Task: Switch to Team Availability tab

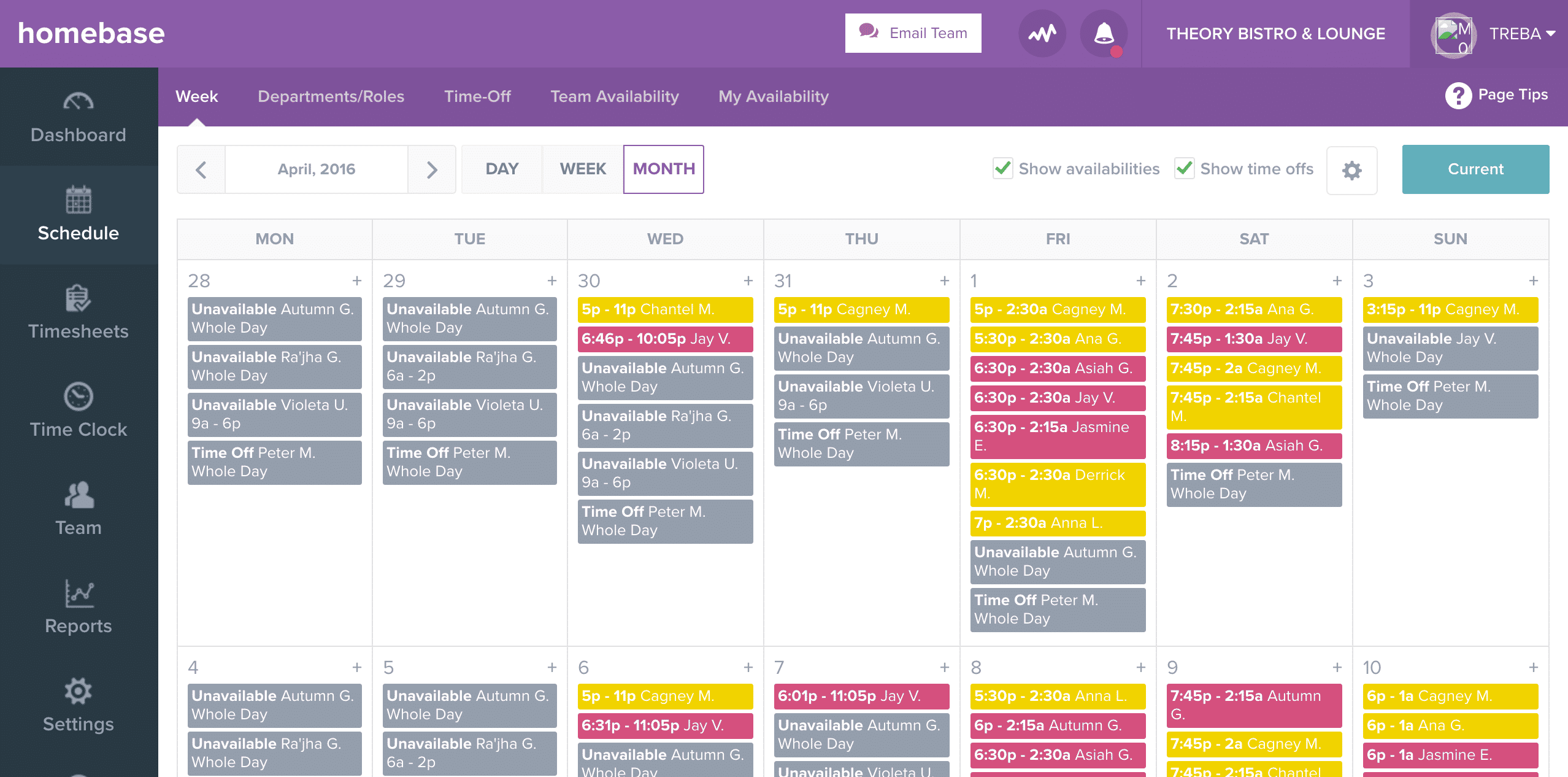Action: [614, 96]
